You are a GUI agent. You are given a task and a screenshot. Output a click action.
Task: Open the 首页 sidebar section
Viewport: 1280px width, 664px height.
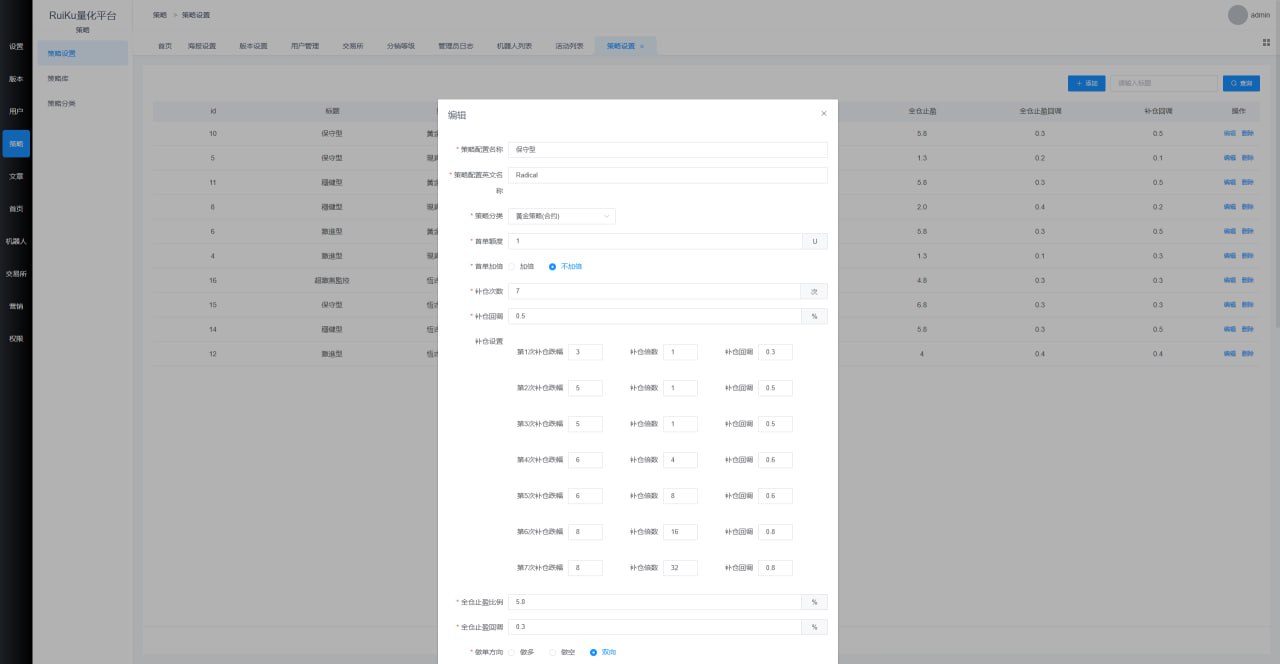click(14, 208)
